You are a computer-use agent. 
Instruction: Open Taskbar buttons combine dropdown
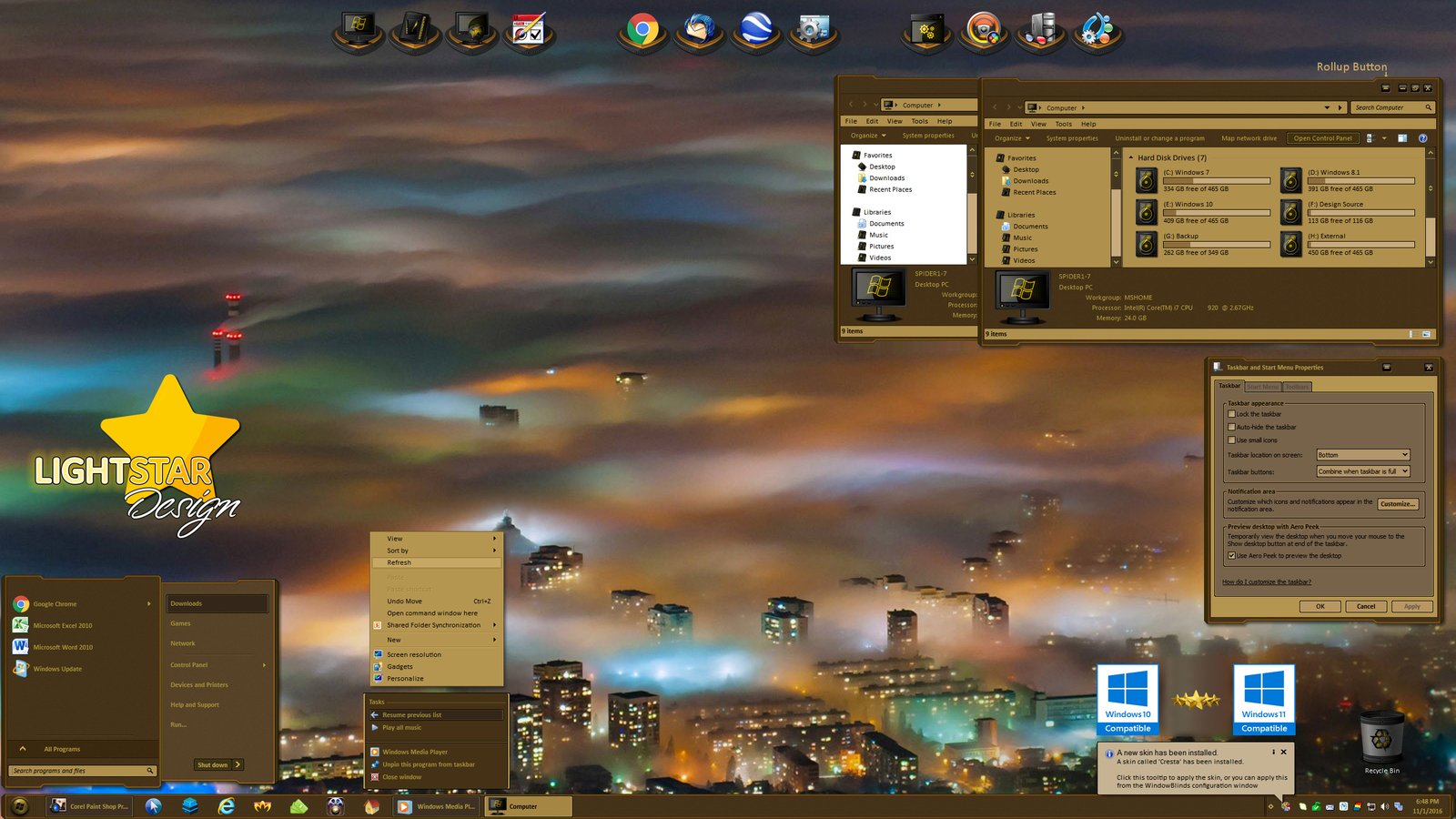click(x=1363, y=471)
